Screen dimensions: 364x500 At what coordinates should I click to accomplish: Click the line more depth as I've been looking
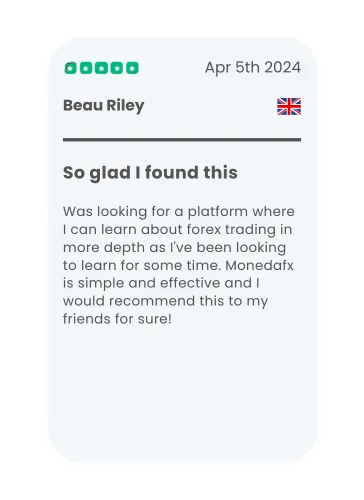174,248
